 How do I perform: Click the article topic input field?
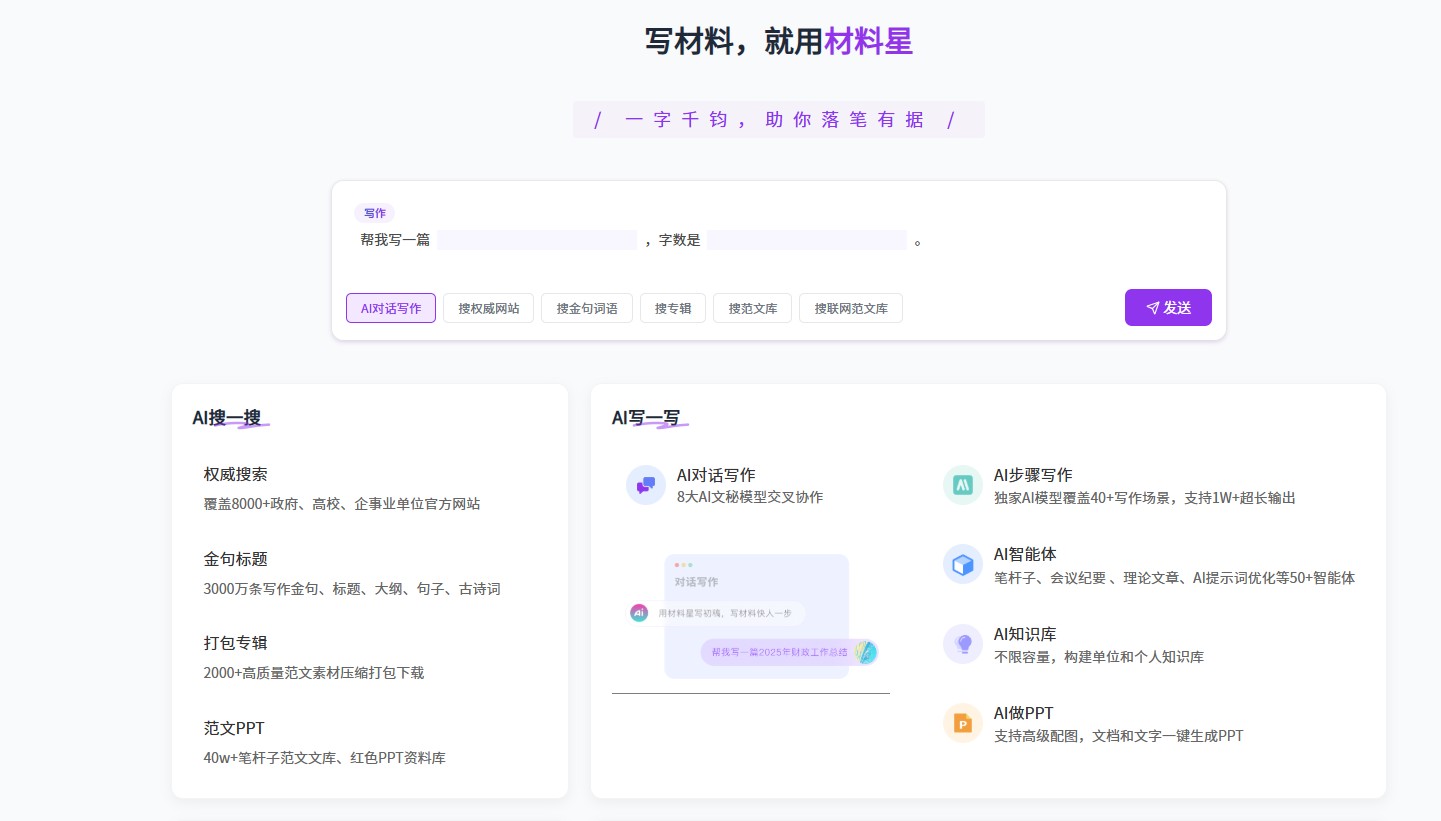click(537, 240)
